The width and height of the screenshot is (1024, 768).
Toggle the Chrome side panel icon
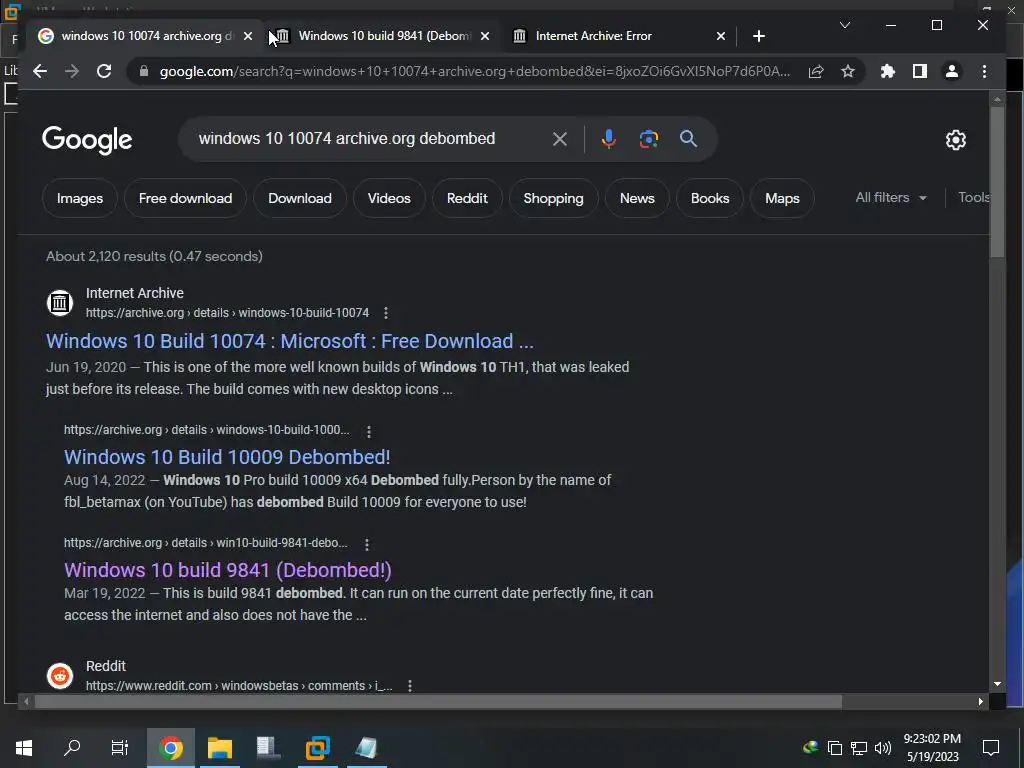tap(920, 71)
